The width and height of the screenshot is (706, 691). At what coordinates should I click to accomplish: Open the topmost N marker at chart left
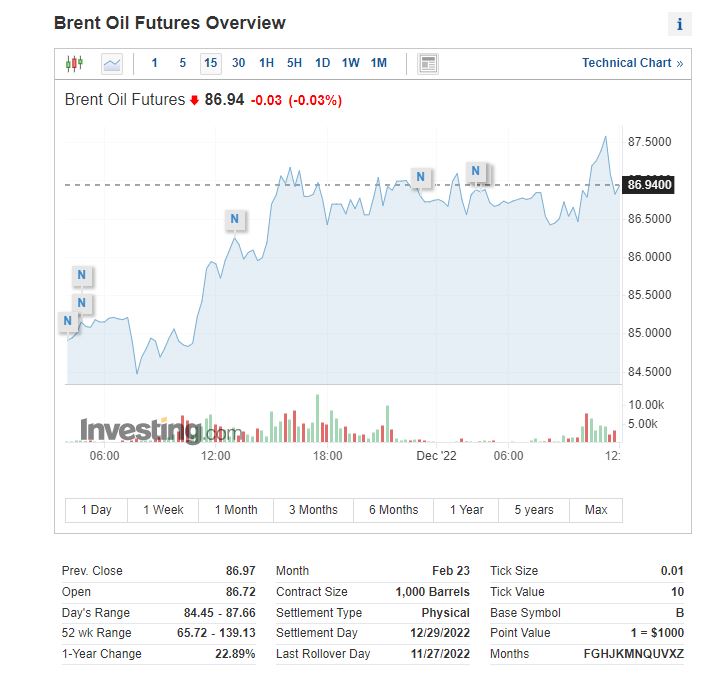click(81, 275)
